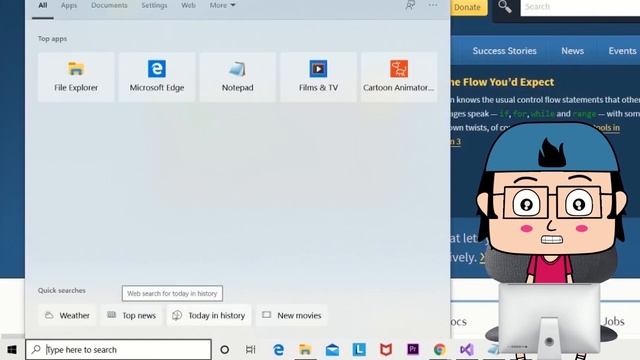Image resolution: width=640 pixels, height=360 pixels.
Task: Open the blue L app on taskbar
Action: (x=359, y=350)
